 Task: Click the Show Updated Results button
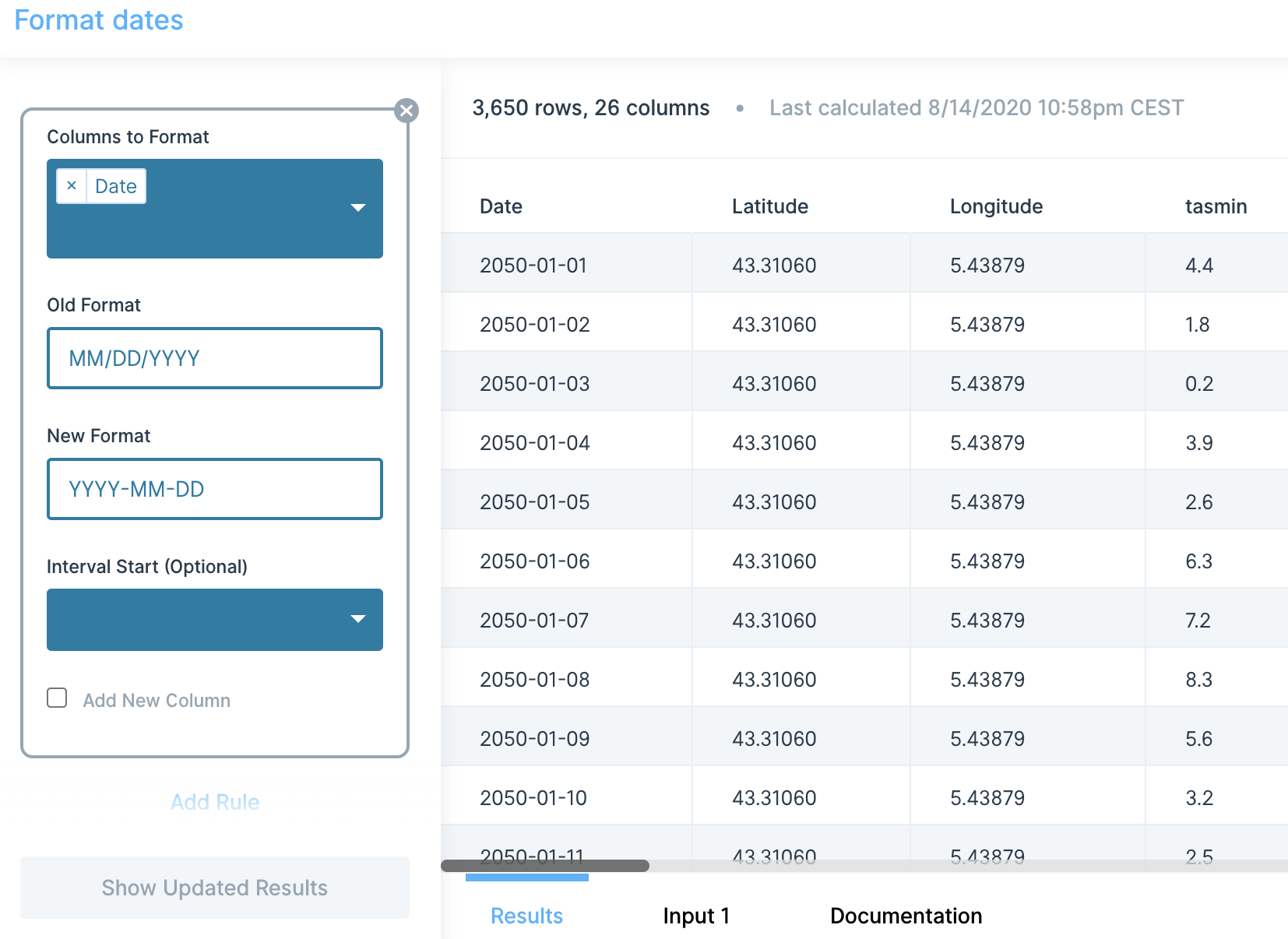click(x=215, y=888)
